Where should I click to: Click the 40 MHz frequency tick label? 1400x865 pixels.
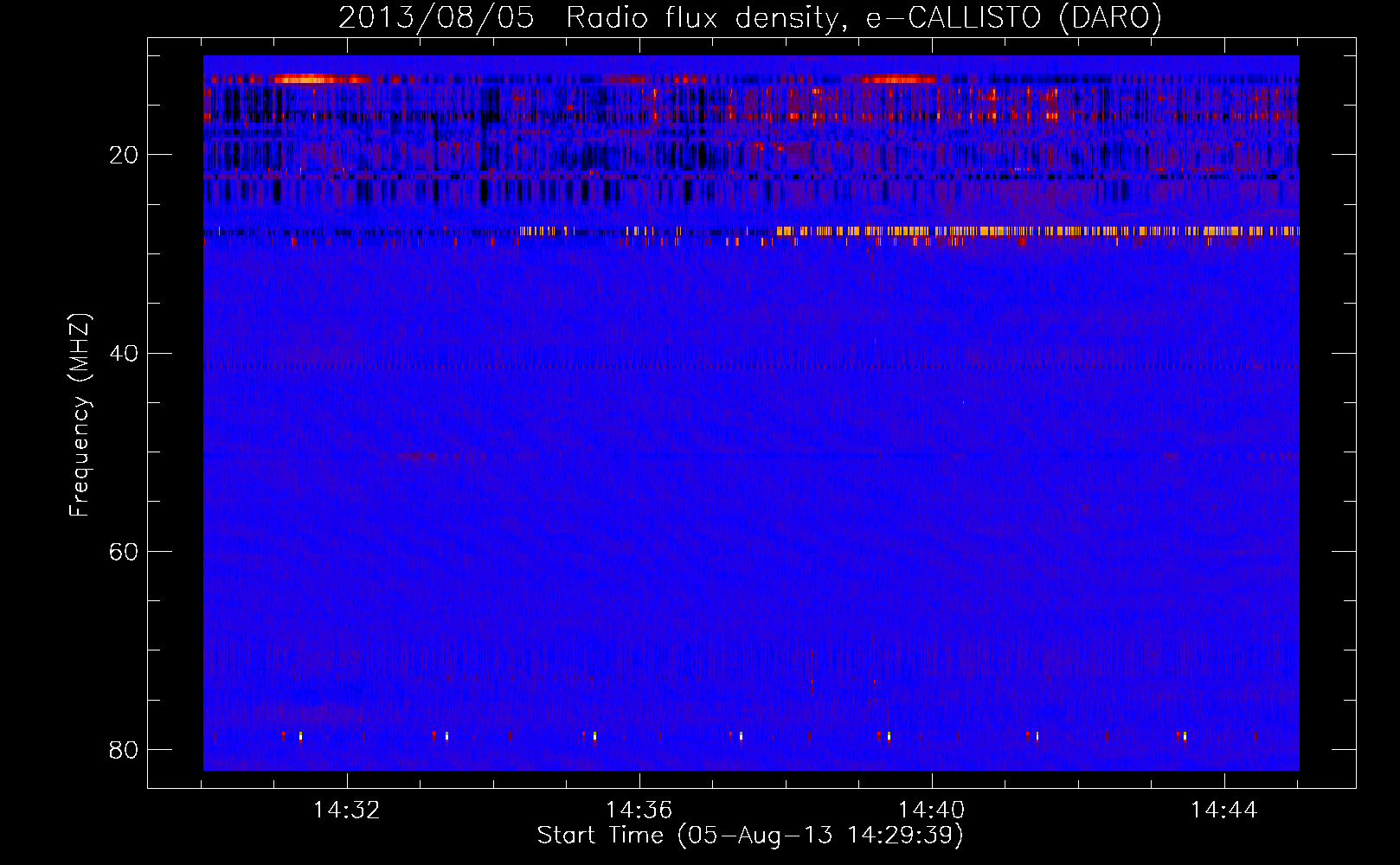tap(124, 353)
